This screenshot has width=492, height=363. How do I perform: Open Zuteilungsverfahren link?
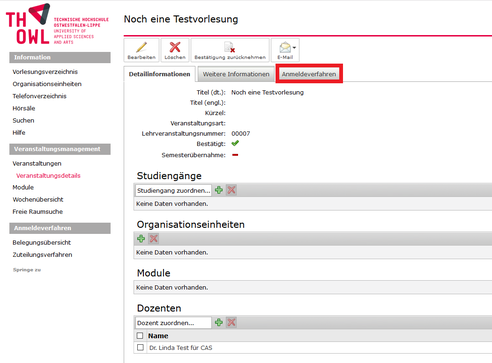pyautogui.click(x=42, y=255)
